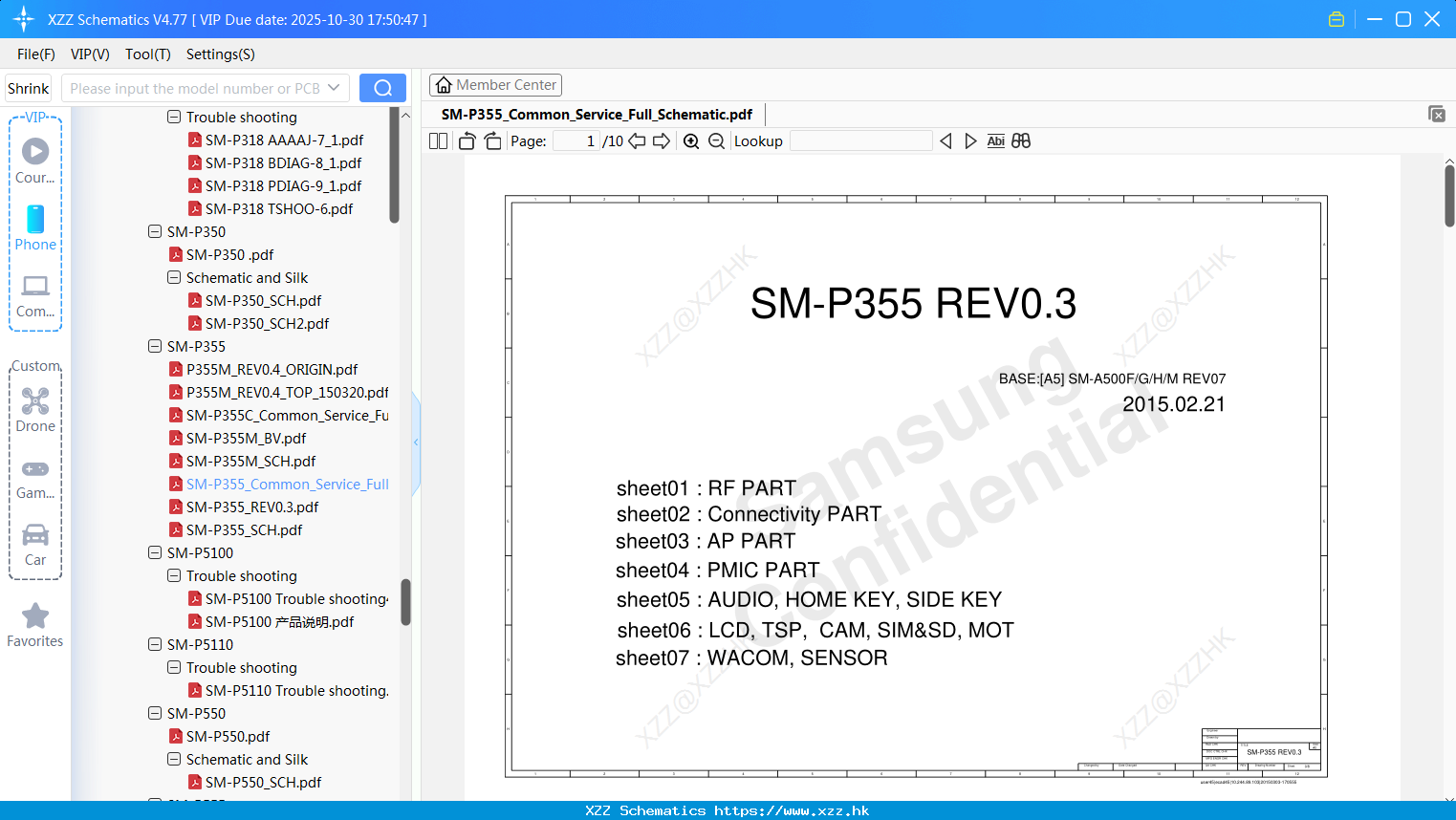The height and width of the screenshot is (820, 1456).
Task: Zoom out of the schematic
Action: (716, 141)
